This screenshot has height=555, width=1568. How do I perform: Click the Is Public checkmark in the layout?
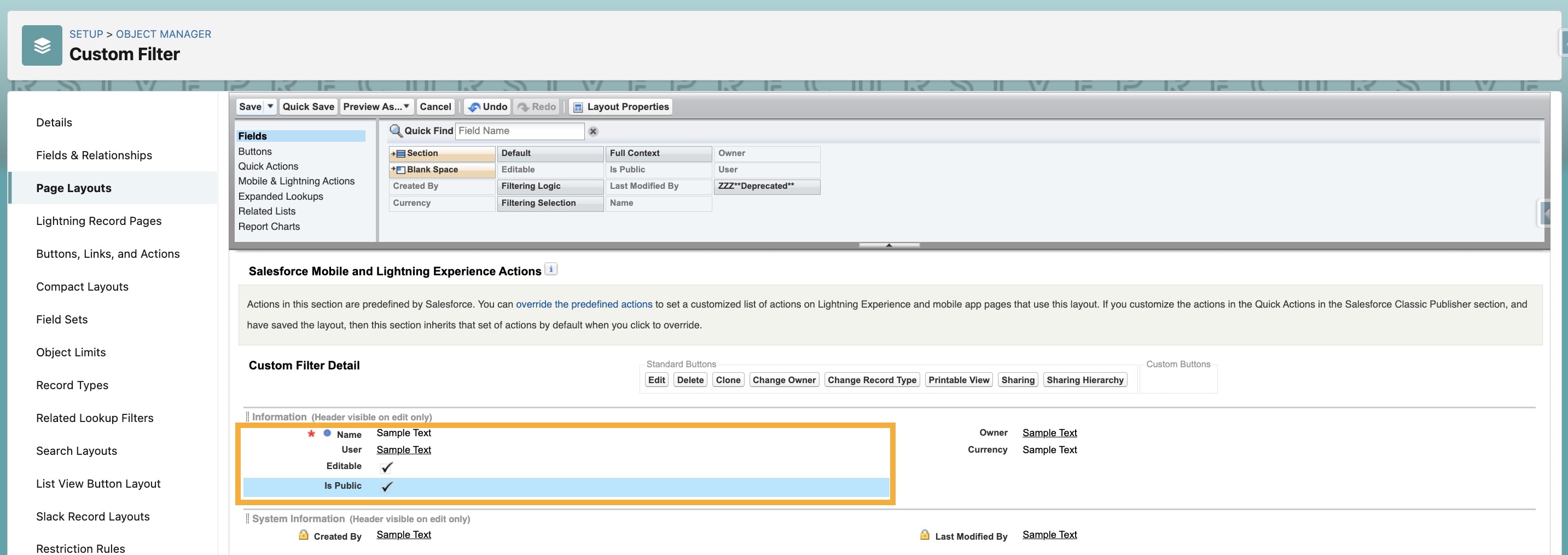pyautogui.click(x=386, y=486)
